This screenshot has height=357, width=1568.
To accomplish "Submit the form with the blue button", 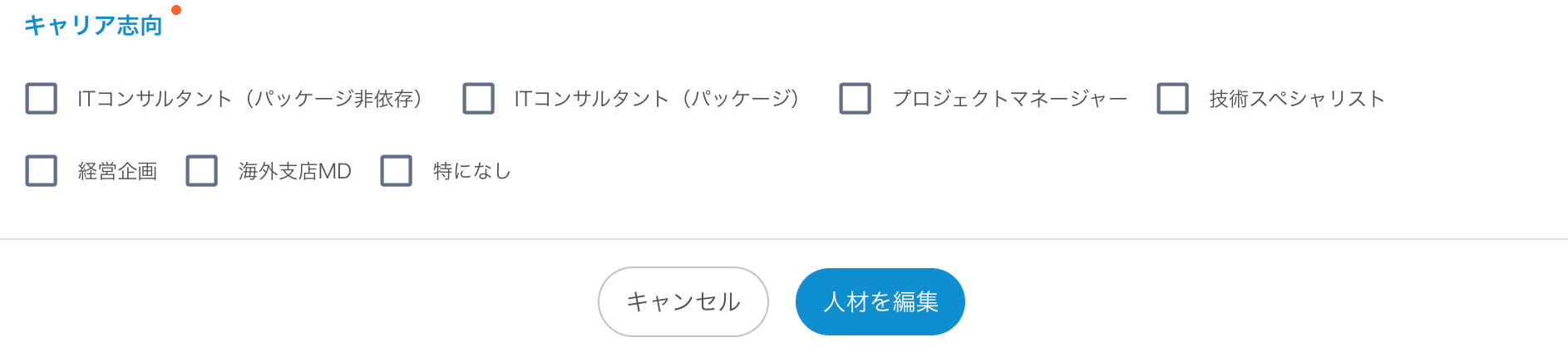I will [x=880, y=301].
